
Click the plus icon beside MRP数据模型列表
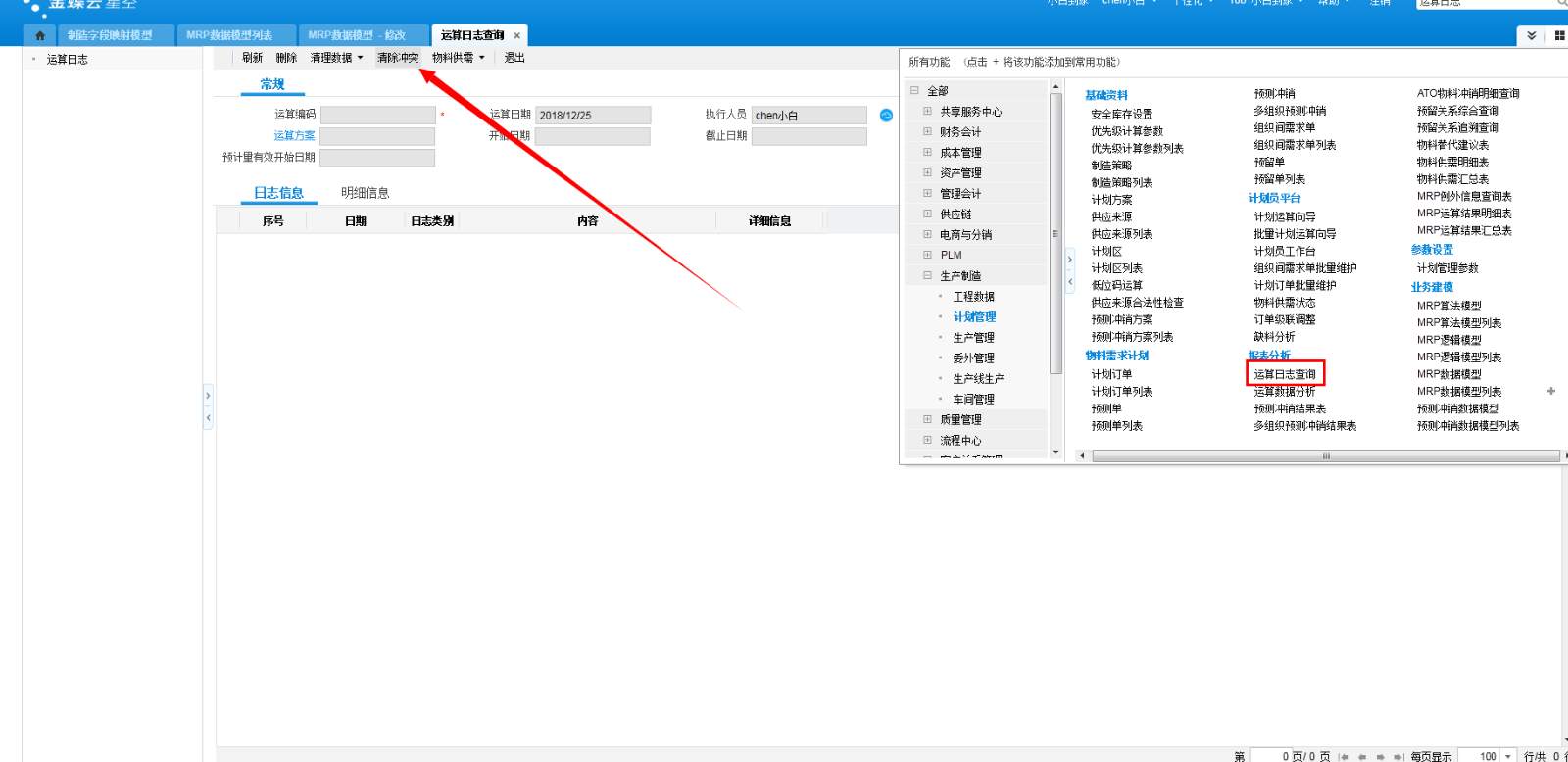1551,391
